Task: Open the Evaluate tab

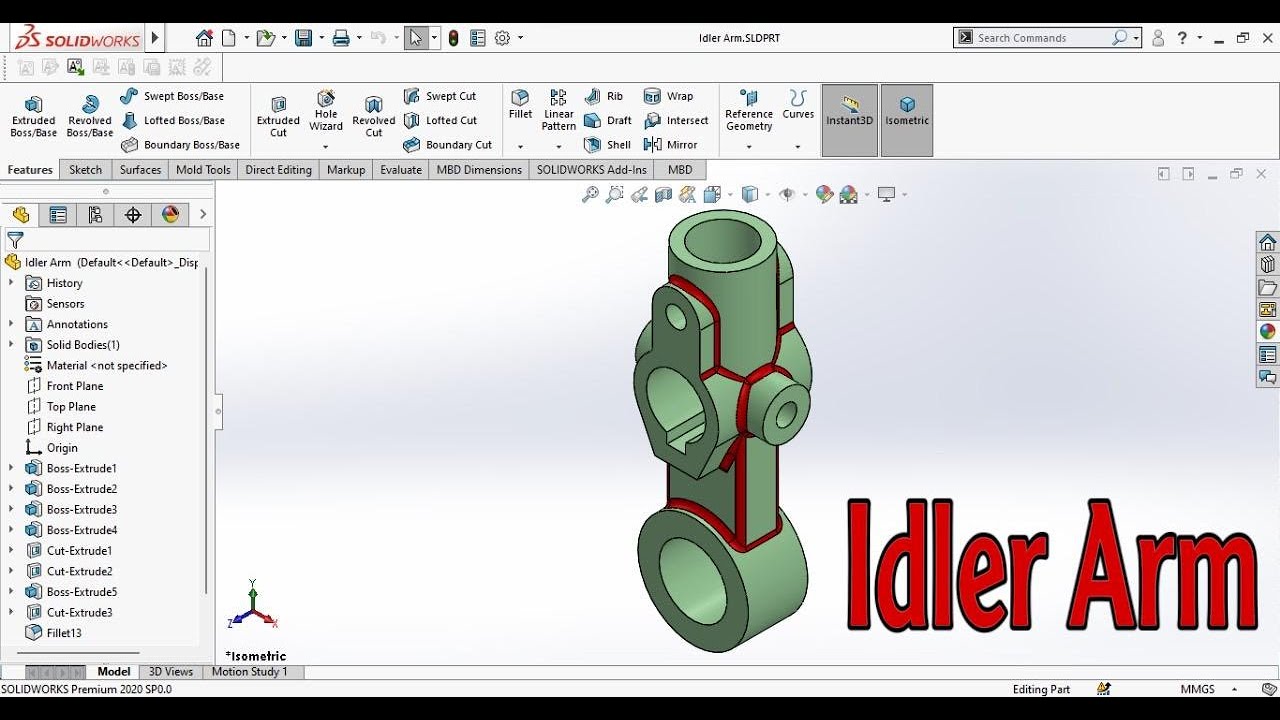Action: [401, 170]
